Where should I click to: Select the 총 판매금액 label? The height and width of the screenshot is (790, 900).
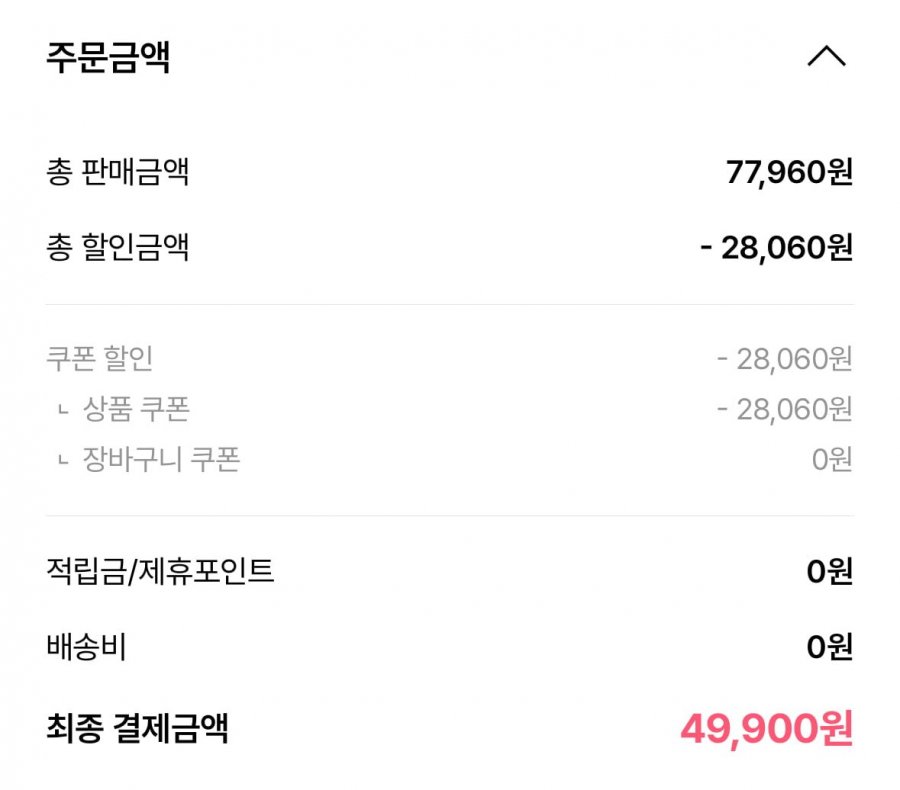(117, 172)
